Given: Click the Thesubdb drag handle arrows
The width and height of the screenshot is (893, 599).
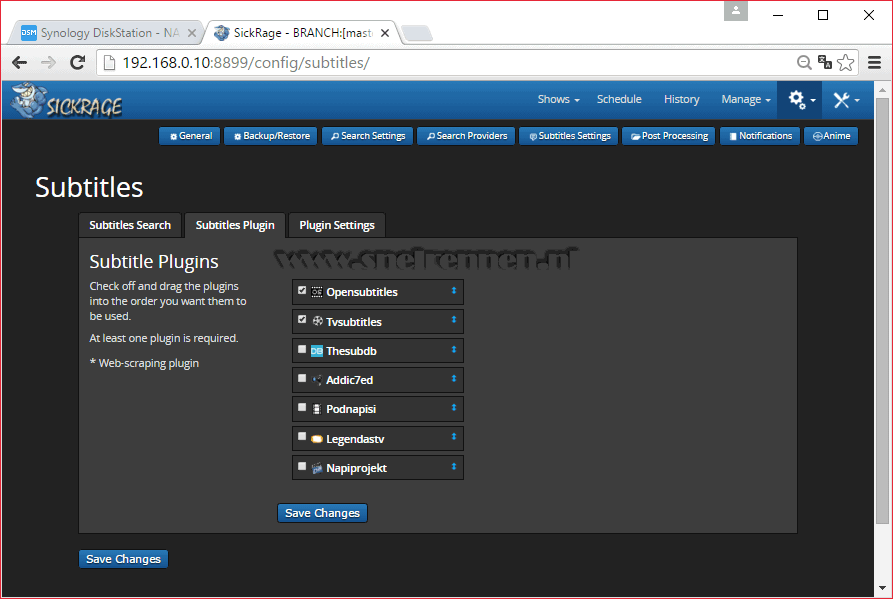Looking at the screenshot, I should click(x=454, y=350).
